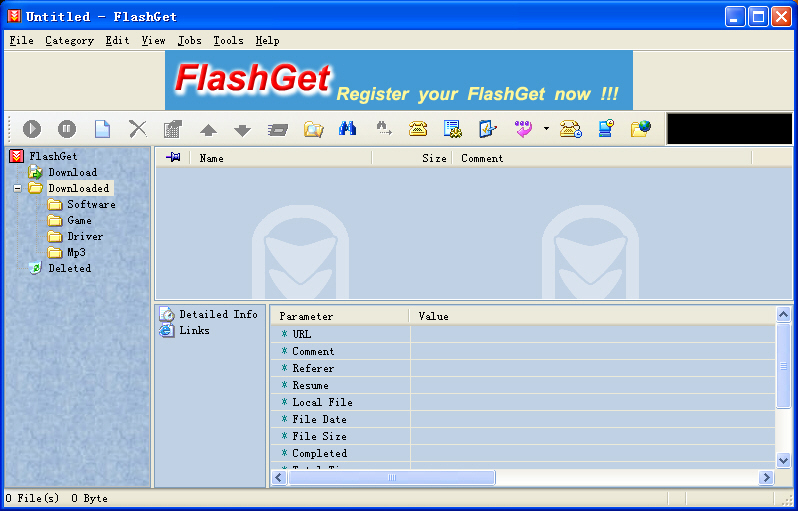Screen dimensions: 798x511
Task: Click the URL parameter row
Action: pyautogui.click(x=523, y=334)
